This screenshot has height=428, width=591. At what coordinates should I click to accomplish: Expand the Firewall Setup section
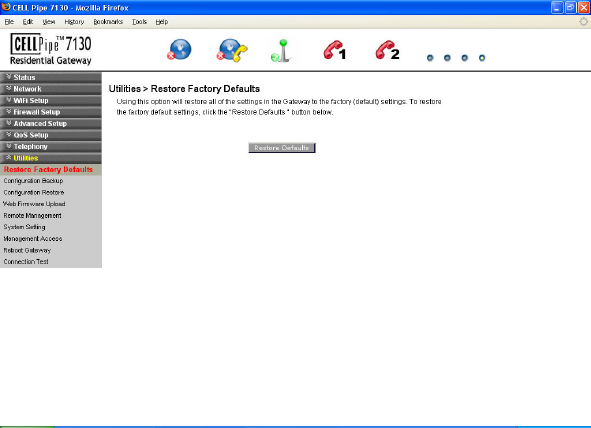(x=51, y=112)
